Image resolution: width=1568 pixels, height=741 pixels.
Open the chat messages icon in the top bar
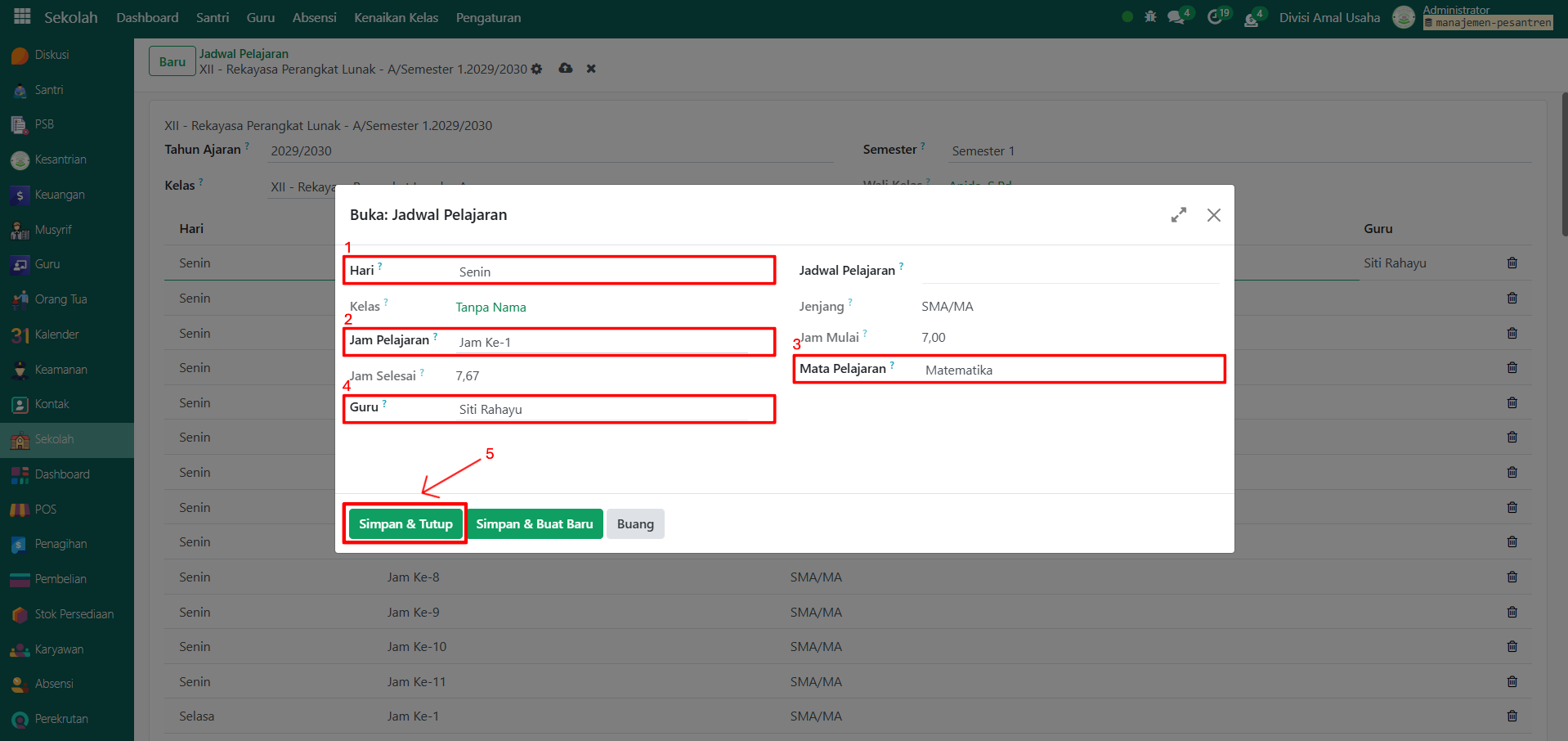click(x=1176, y=17)
